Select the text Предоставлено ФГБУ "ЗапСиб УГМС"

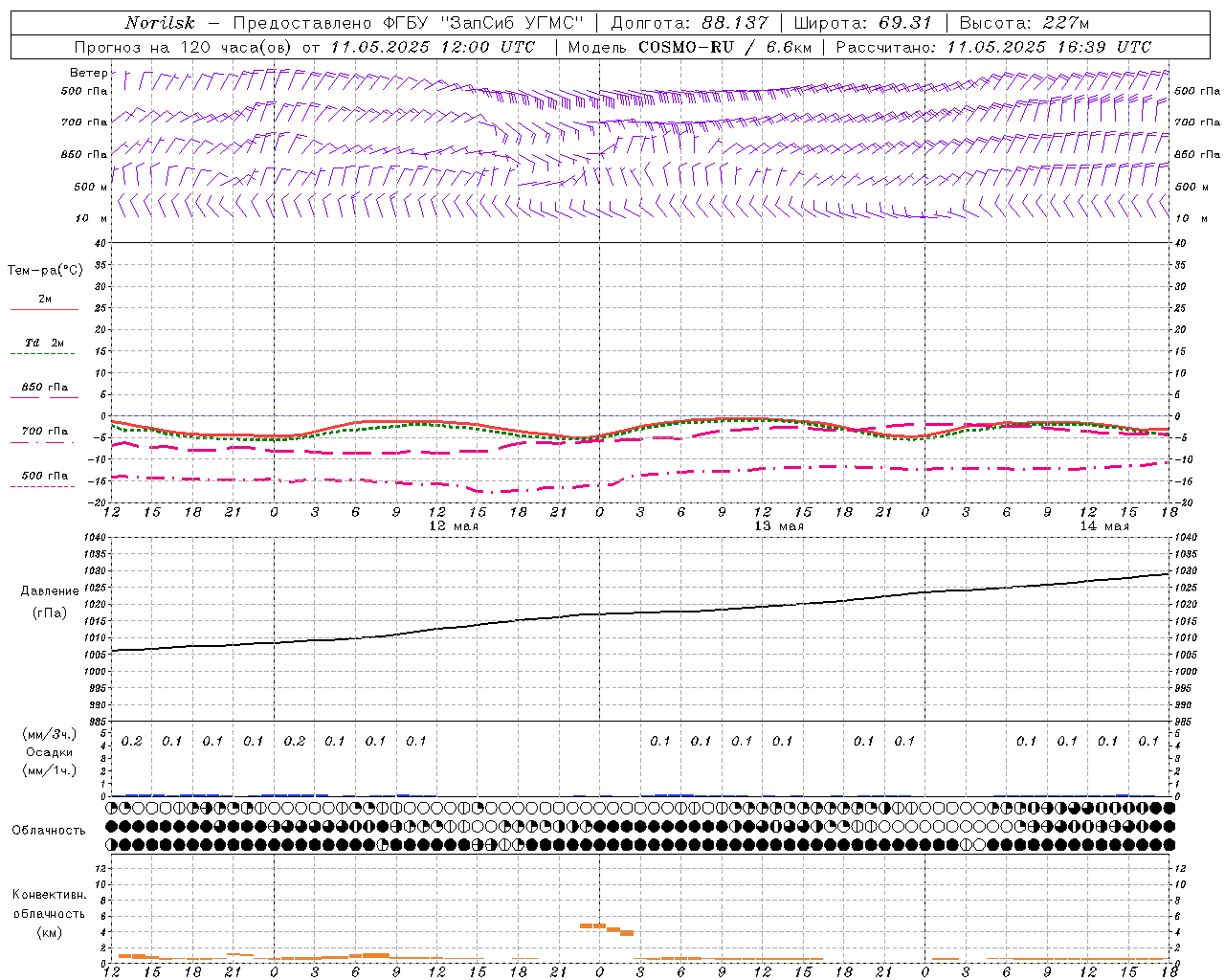pos(409,23)
